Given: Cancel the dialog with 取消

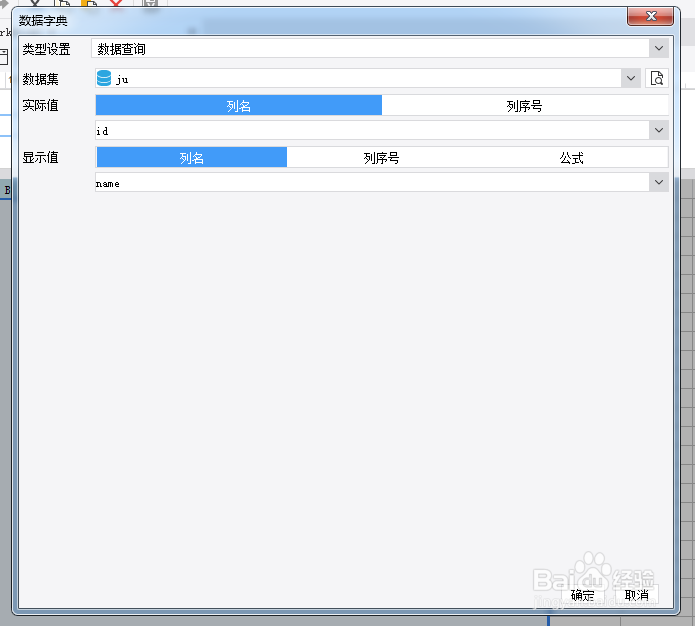Looking at the screenshot, I should tap(636, 595).
